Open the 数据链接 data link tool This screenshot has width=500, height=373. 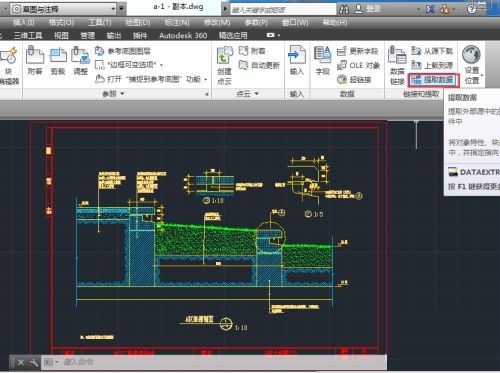[x=397, y=65]
